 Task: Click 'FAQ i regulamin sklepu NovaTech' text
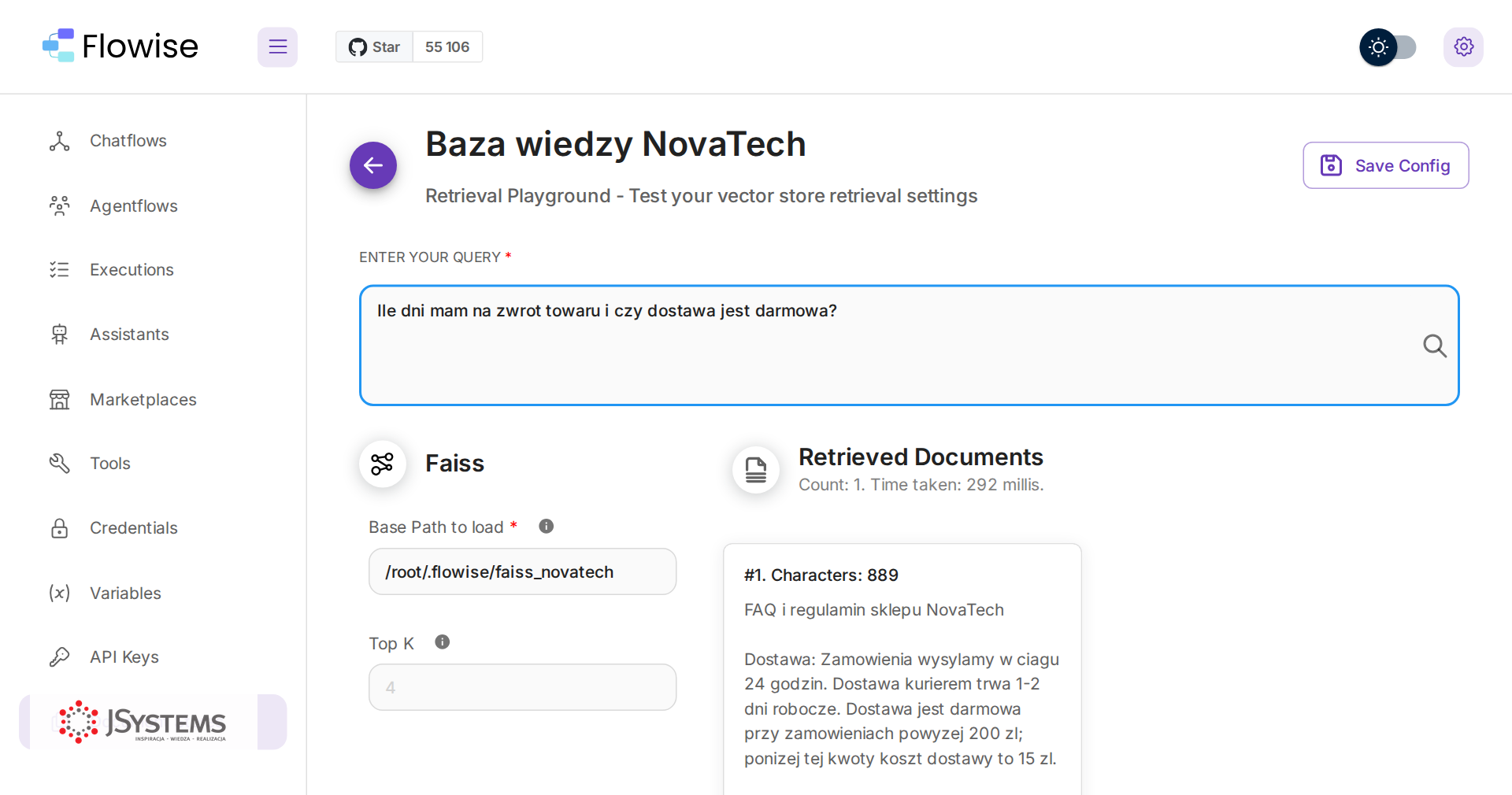click(x=874, y=610)
